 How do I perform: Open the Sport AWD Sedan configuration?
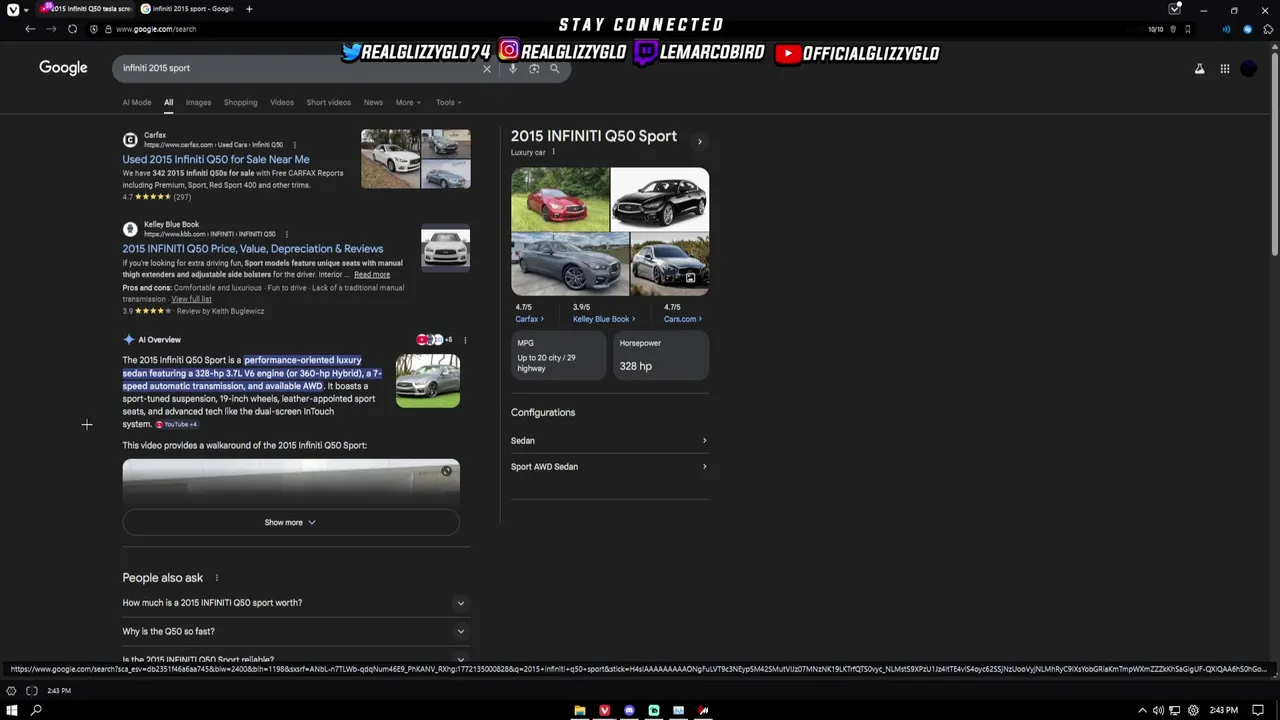point(609,466)
